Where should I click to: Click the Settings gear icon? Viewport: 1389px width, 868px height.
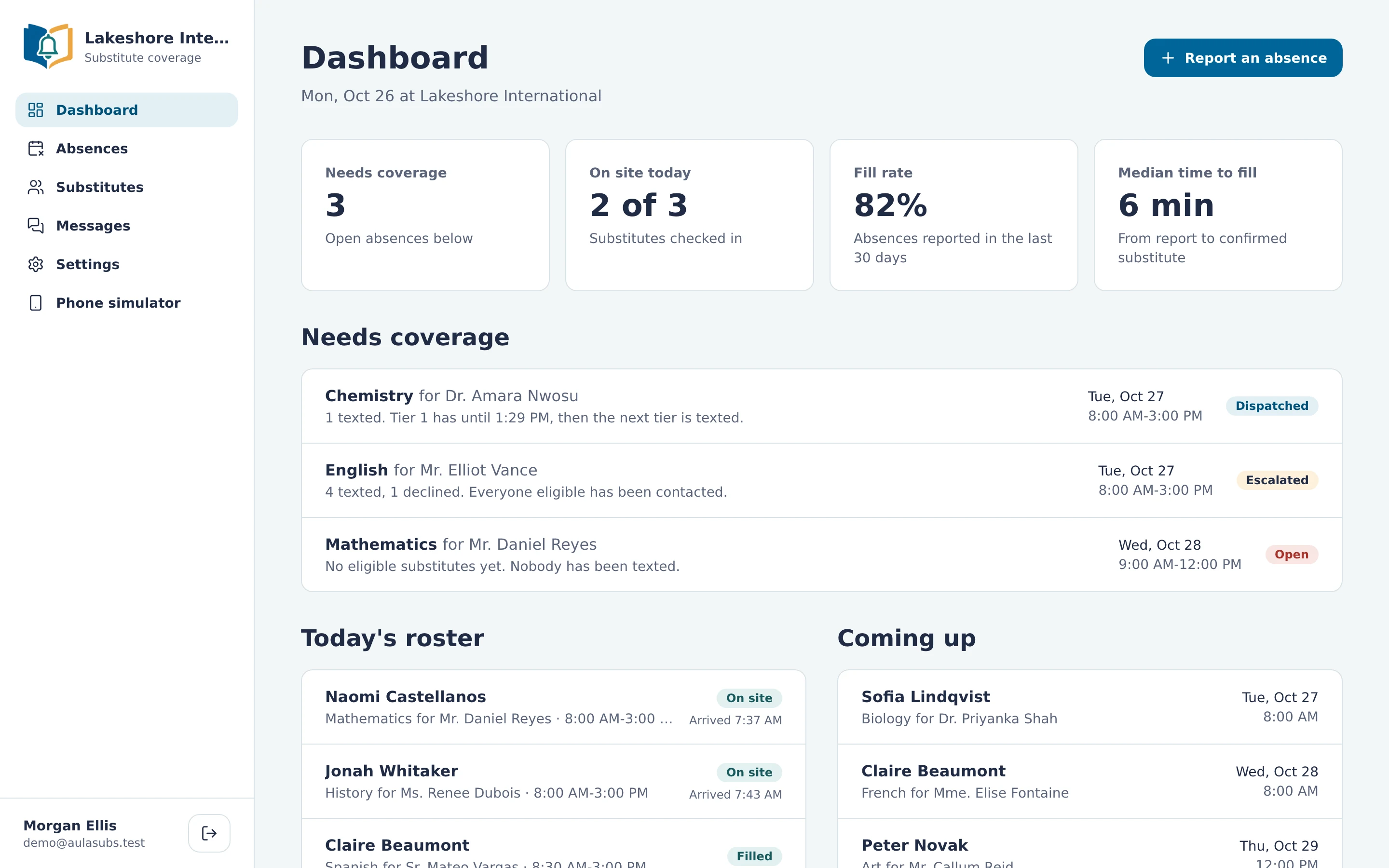[36, 264]
